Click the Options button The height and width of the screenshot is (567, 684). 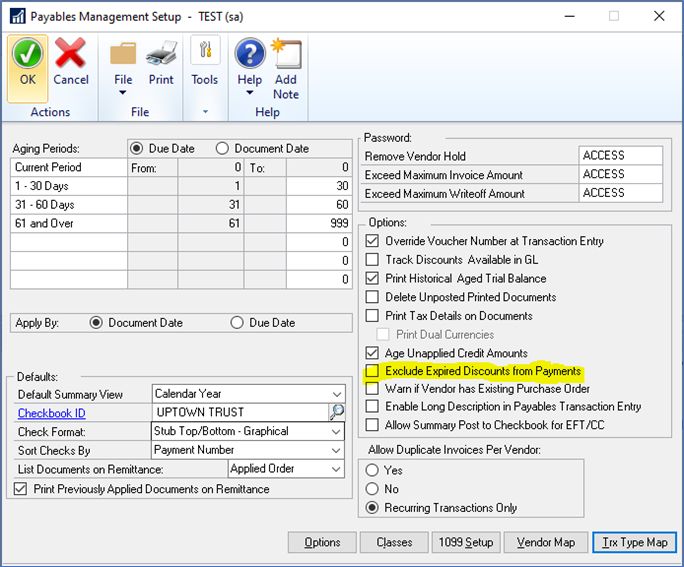pyautogui.click(x=322, y=542)
